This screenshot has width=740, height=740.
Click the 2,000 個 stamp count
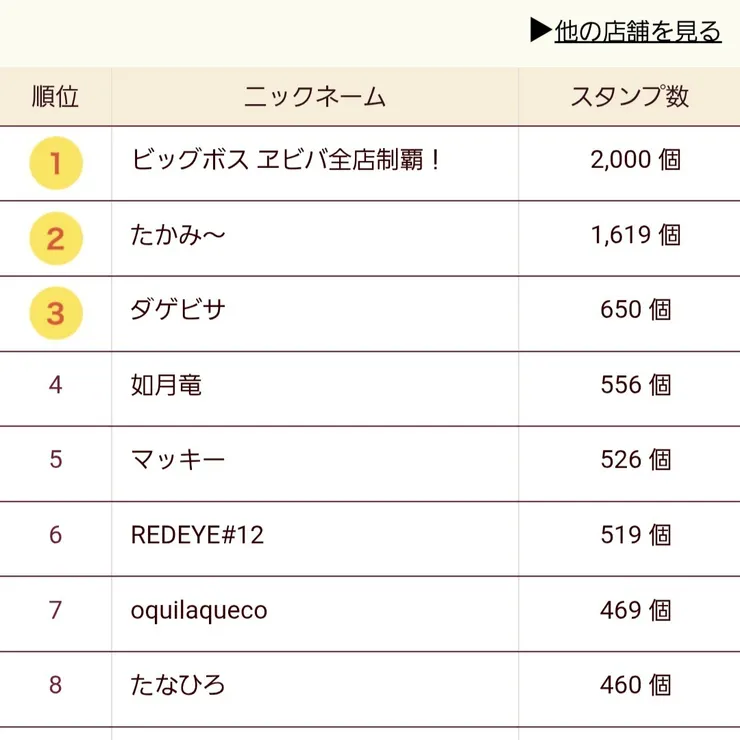pos(636,160)
